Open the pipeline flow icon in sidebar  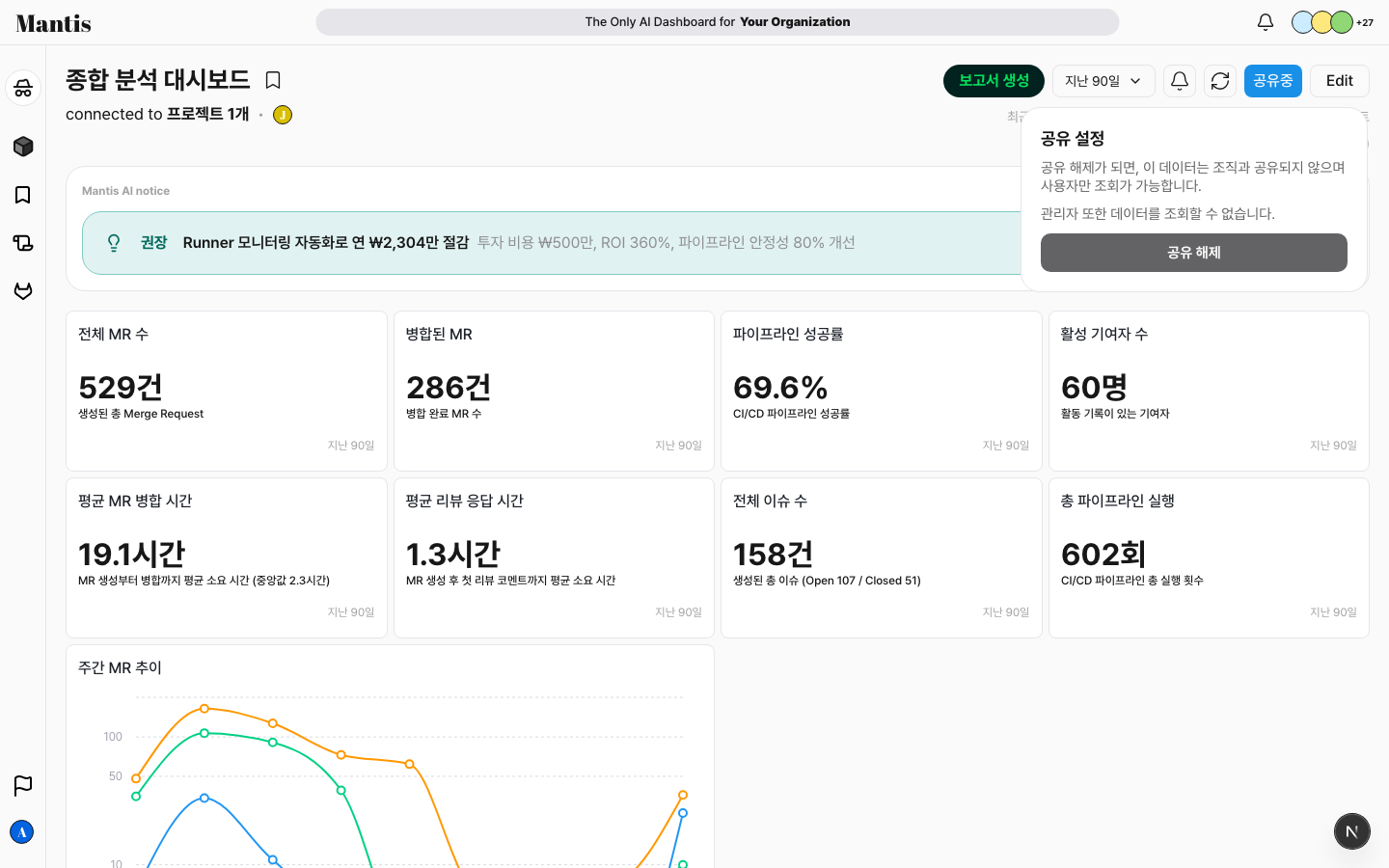pos(23,243)
